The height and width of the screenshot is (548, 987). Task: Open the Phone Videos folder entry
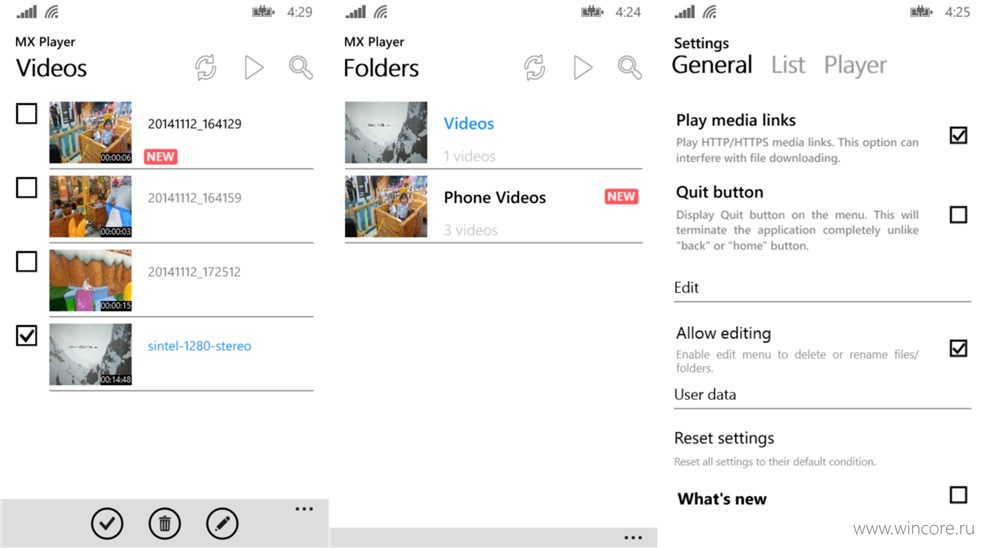click(495, 198)
